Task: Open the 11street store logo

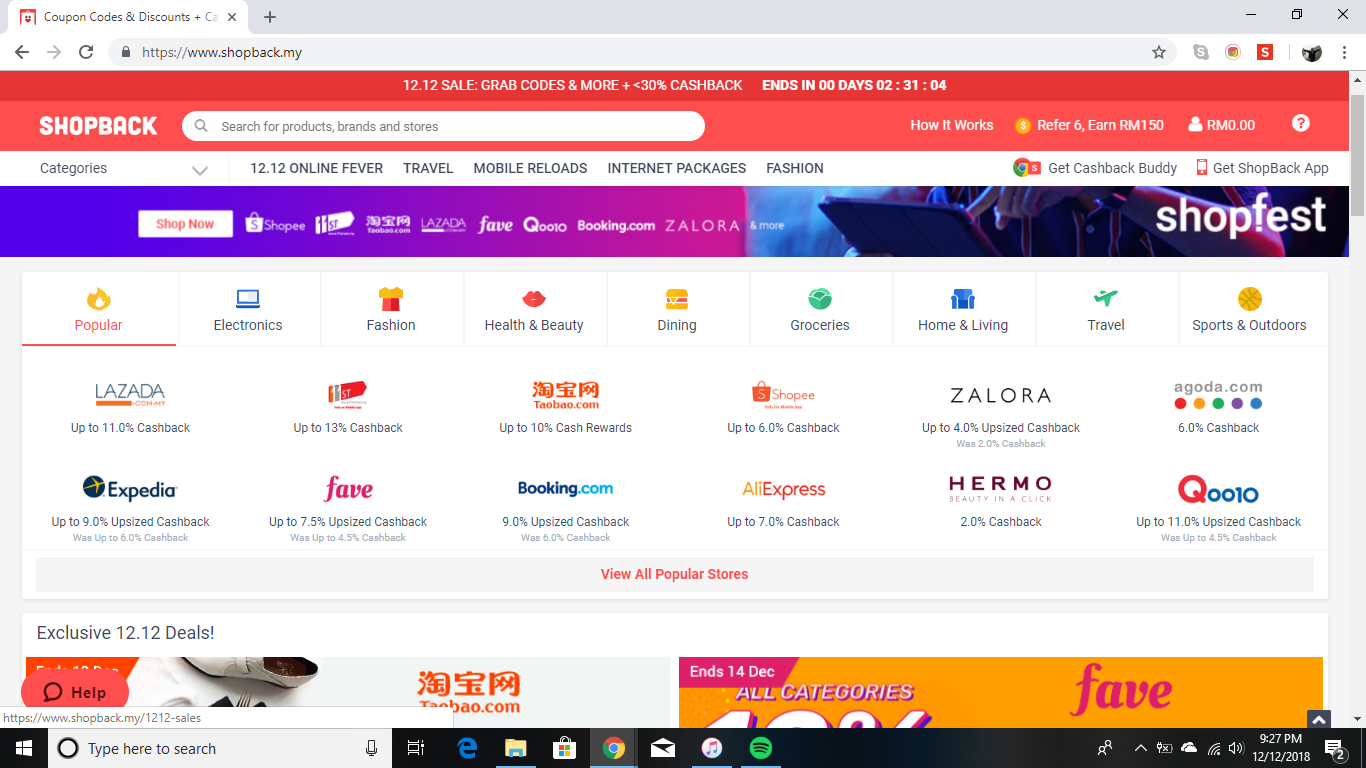Action: 348,394
